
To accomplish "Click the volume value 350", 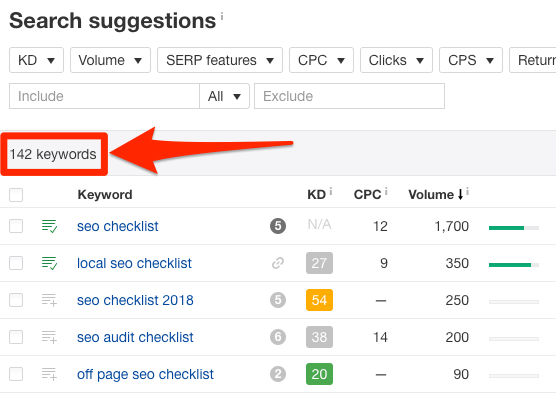I will pos(457,263).
